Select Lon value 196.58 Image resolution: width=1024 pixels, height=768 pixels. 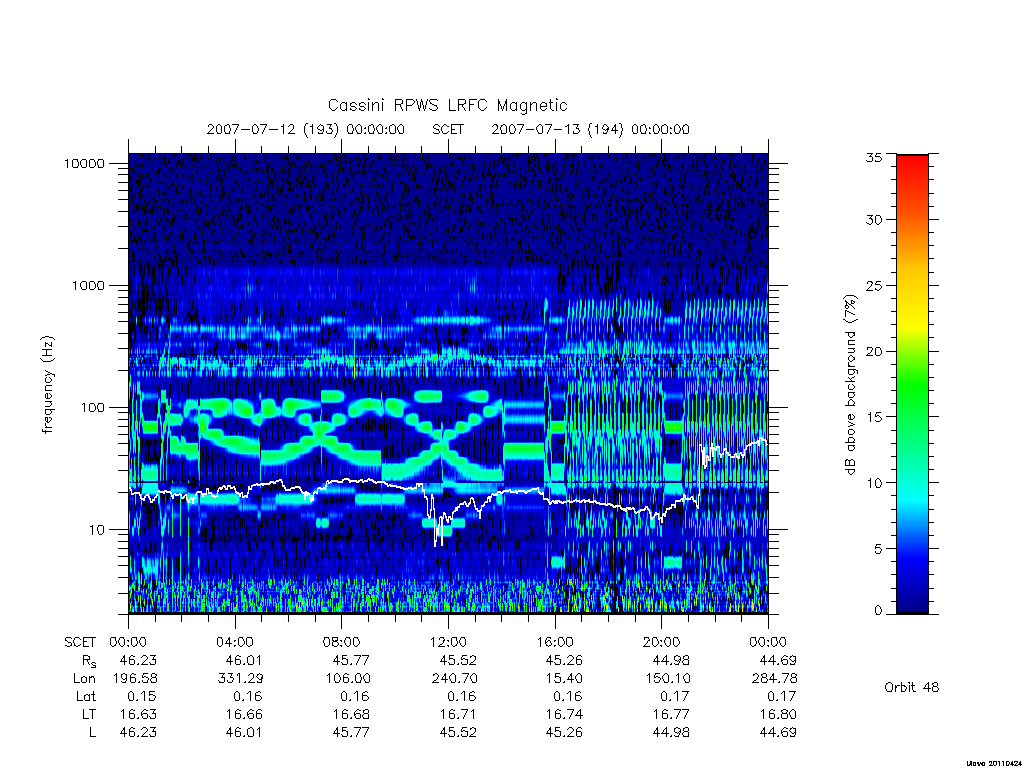pyautogui.click(x=135, y=679)
